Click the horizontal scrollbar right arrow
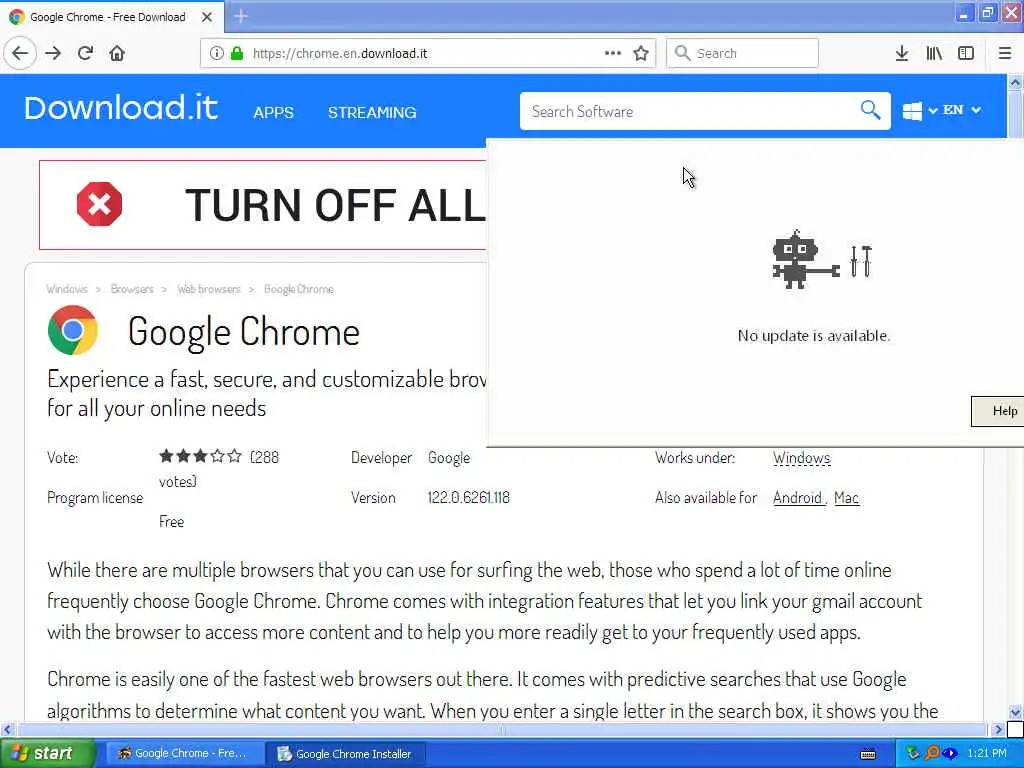The height and width of the screenshot is (768, 1024). coord(998,729)
